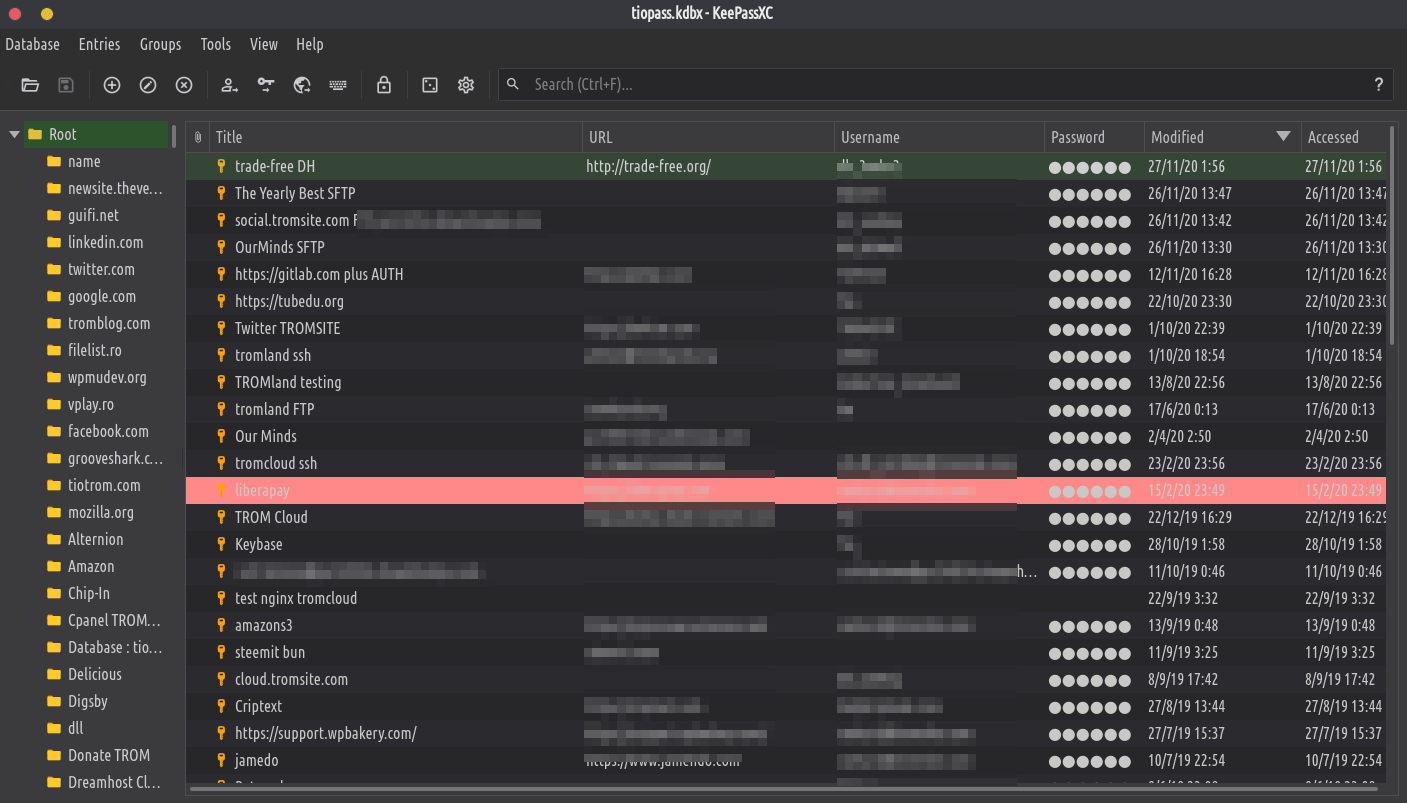Open settings with the gear icon

[x=466, y=85]
